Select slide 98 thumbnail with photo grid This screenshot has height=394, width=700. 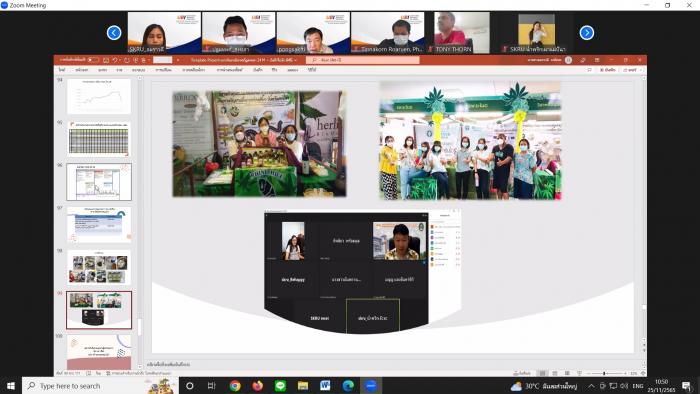tap(99, 268)
